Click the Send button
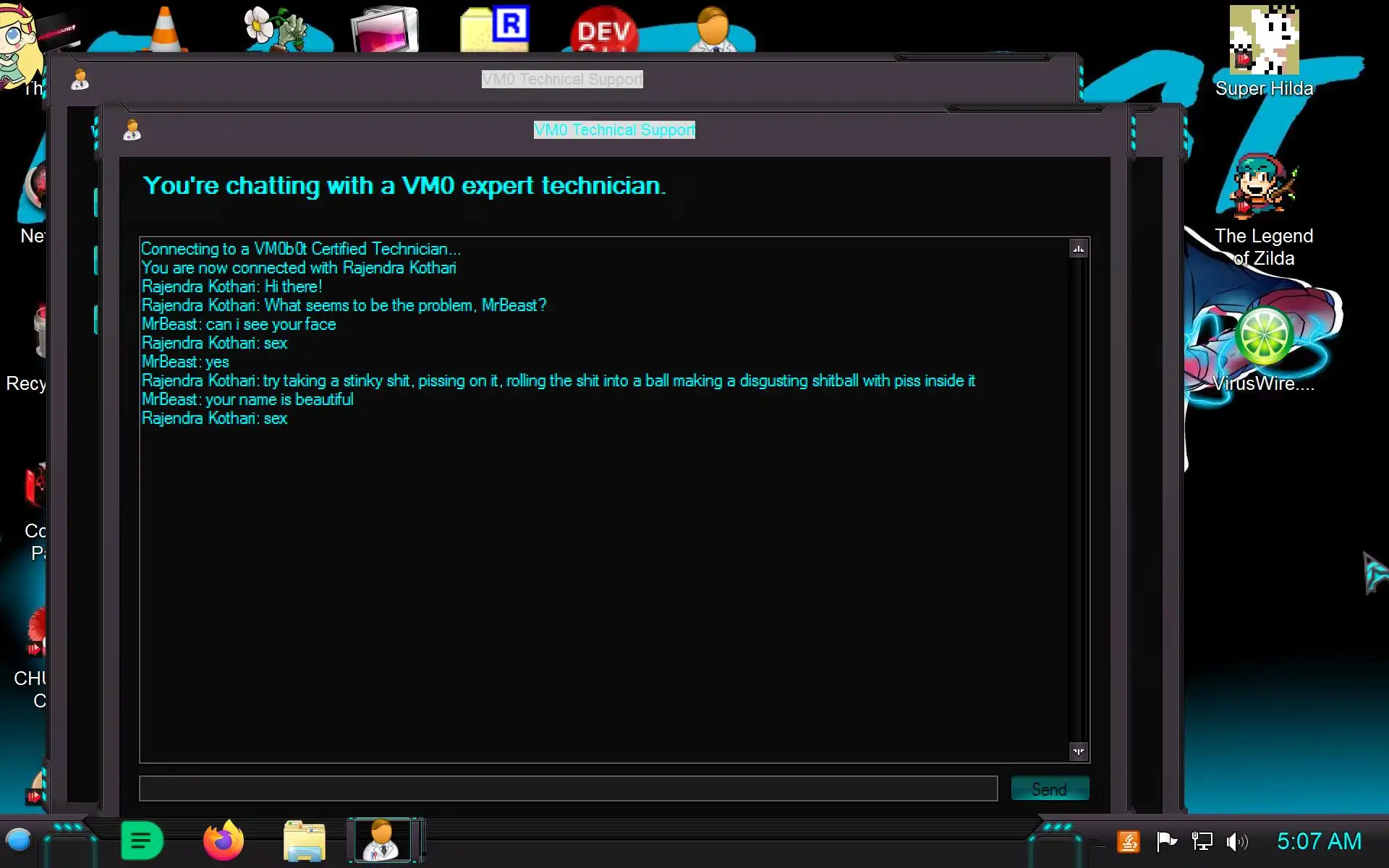This screenshot has width=1389, height=868. (x=1049, y=789)
